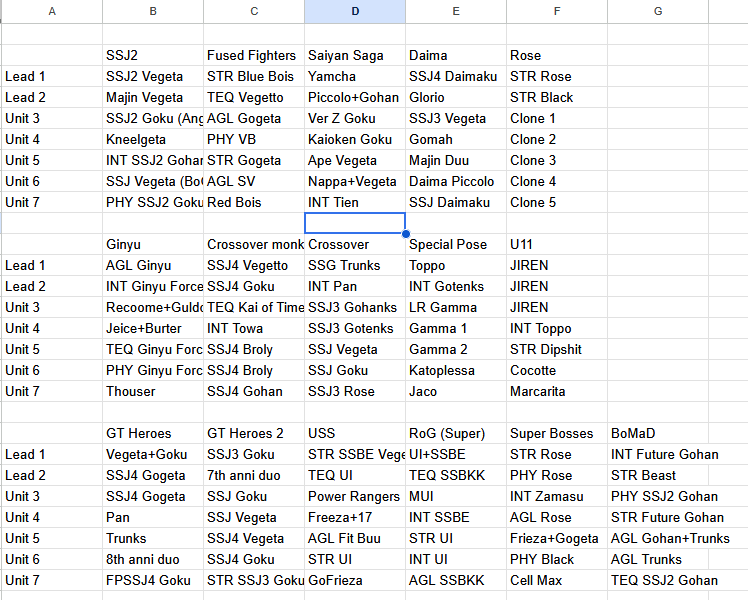
Task: Click the 'TEQ Vegetto' cell
Action: point(254,97)
